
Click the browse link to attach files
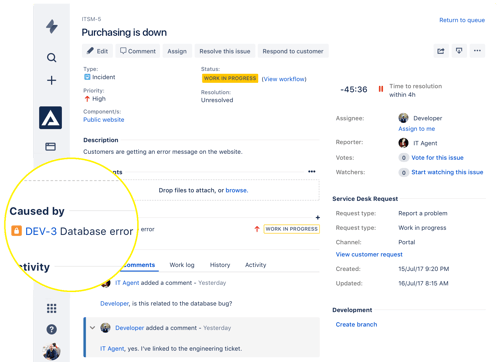point(236,190)
